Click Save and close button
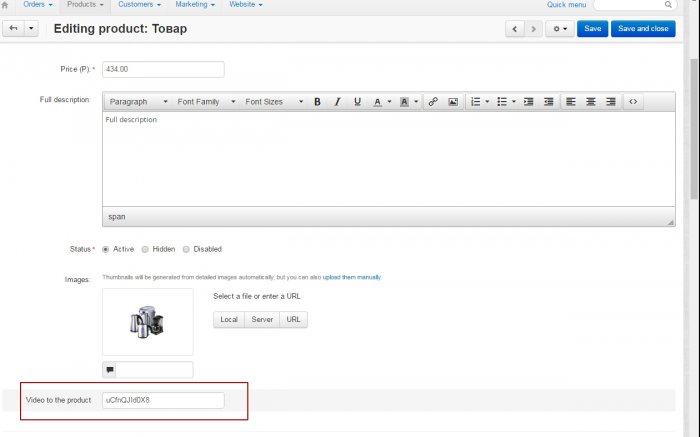This screenshot has width=700, height=437. (x=643, y=29)
